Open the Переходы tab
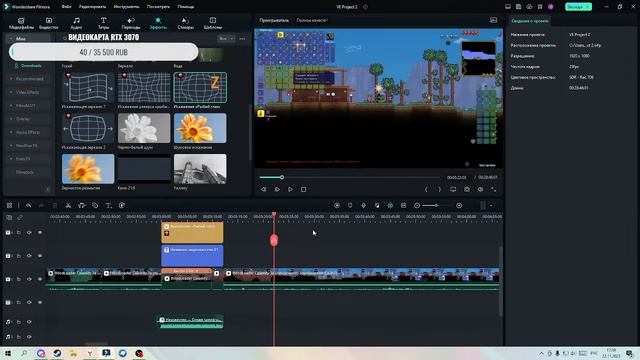 tap(131, 23)
